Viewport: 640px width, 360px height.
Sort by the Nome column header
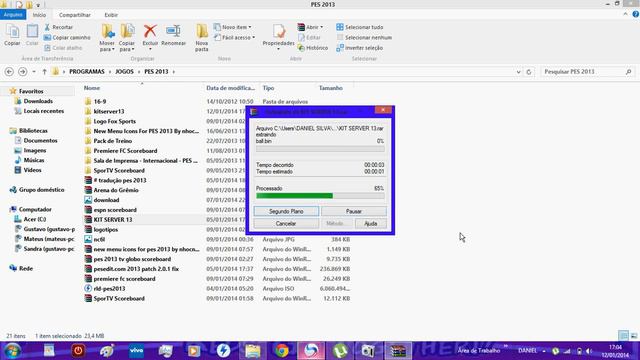pos(92,88)
